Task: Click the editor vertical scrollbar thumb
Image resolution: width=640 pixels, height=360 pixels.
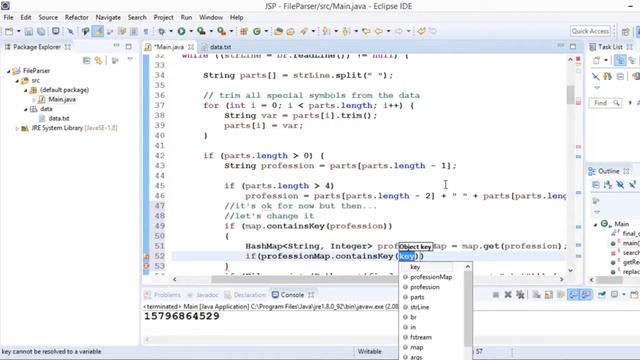Action: [570, 94]
